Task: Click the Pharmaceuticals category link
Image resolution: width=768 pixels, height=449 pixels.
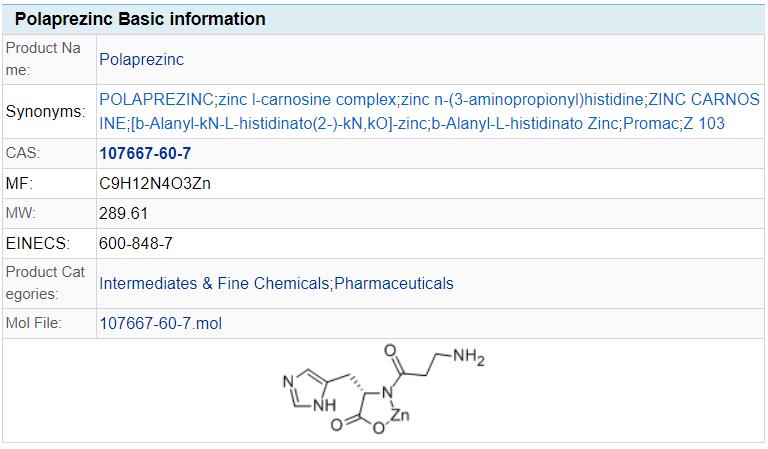Action: pos(394,283)
